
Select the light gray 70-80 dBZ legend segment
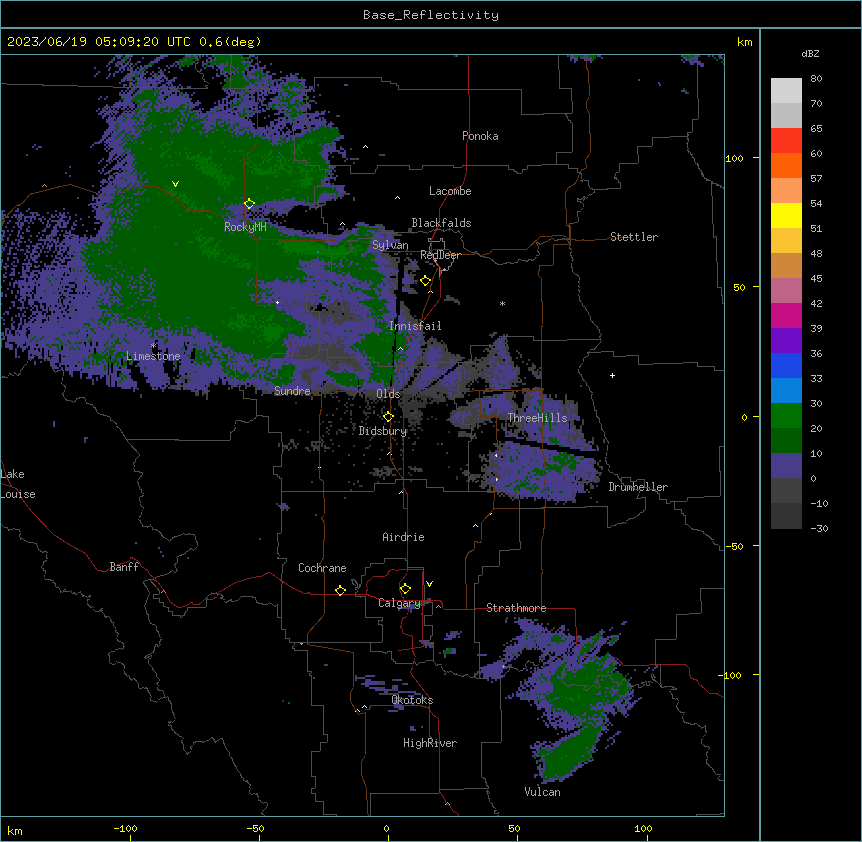click(x=786, y=91)
